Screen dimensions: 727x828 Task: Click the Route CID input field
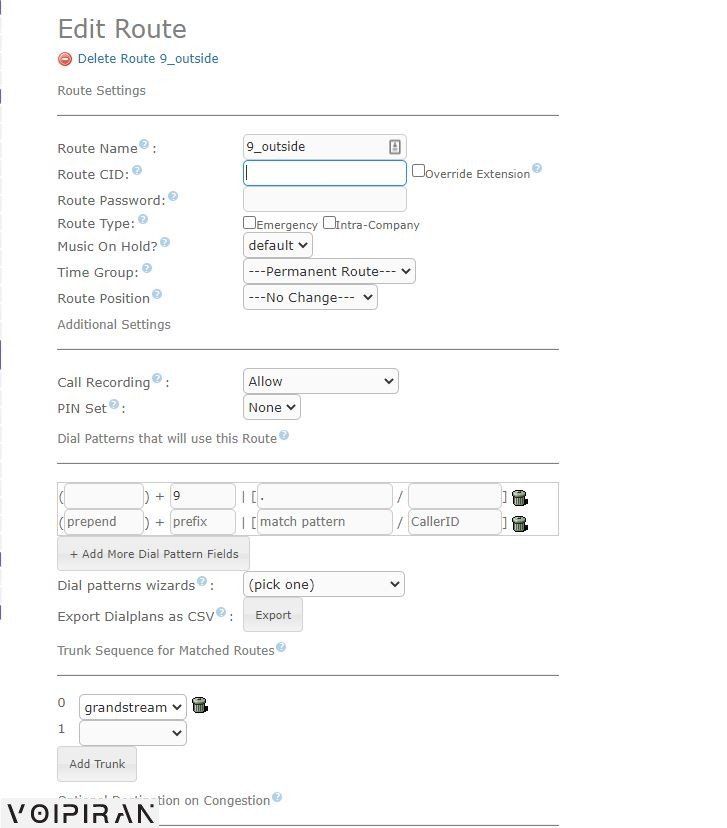325,173
